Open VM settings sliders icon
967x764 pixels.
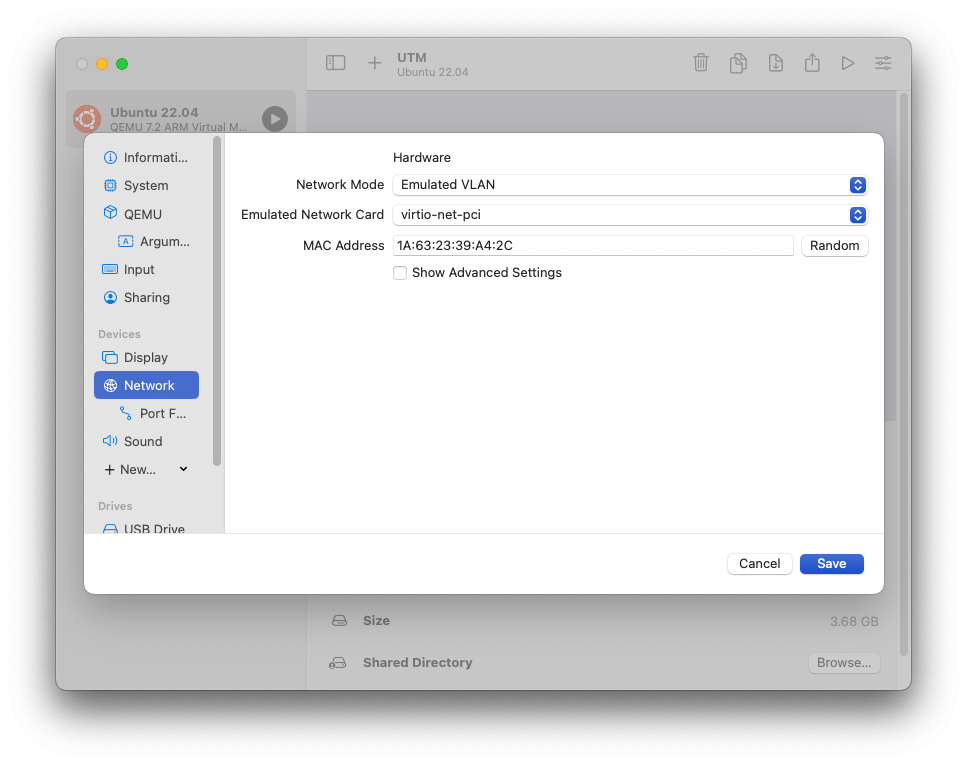click(x=883, y=63)
